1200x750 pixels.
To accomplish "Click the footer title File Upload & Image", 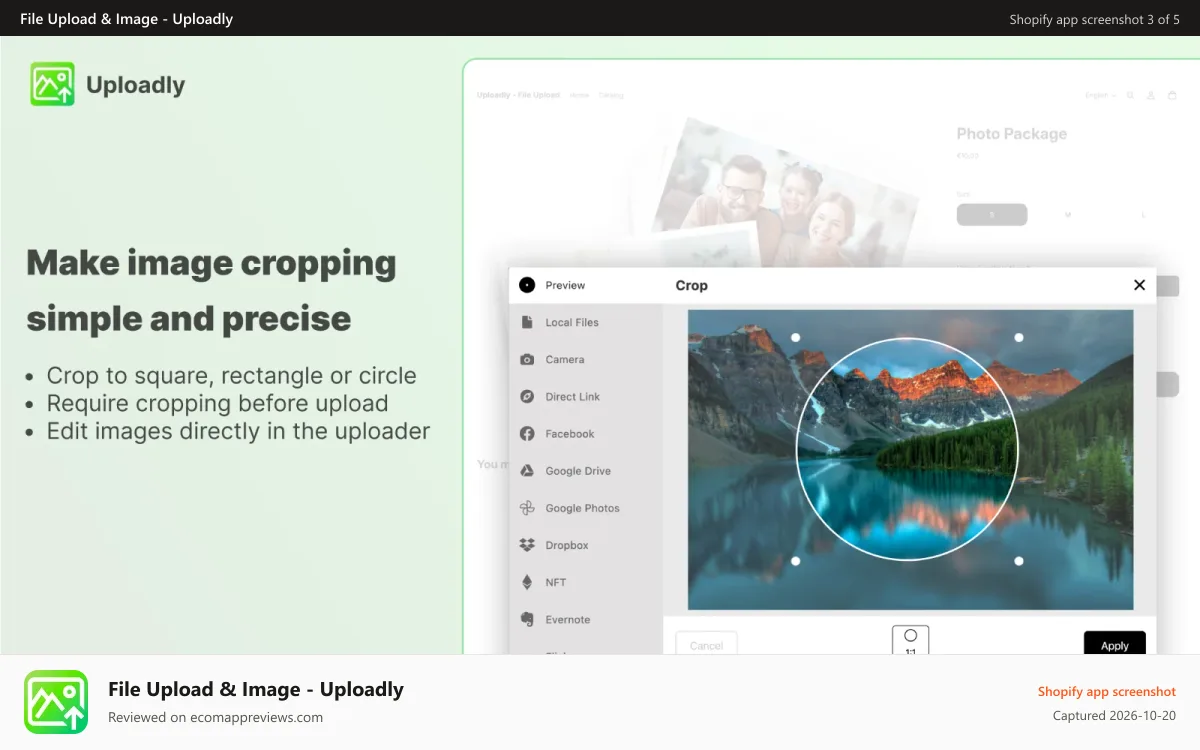I will pyautogui.click(x=256, y=689).
